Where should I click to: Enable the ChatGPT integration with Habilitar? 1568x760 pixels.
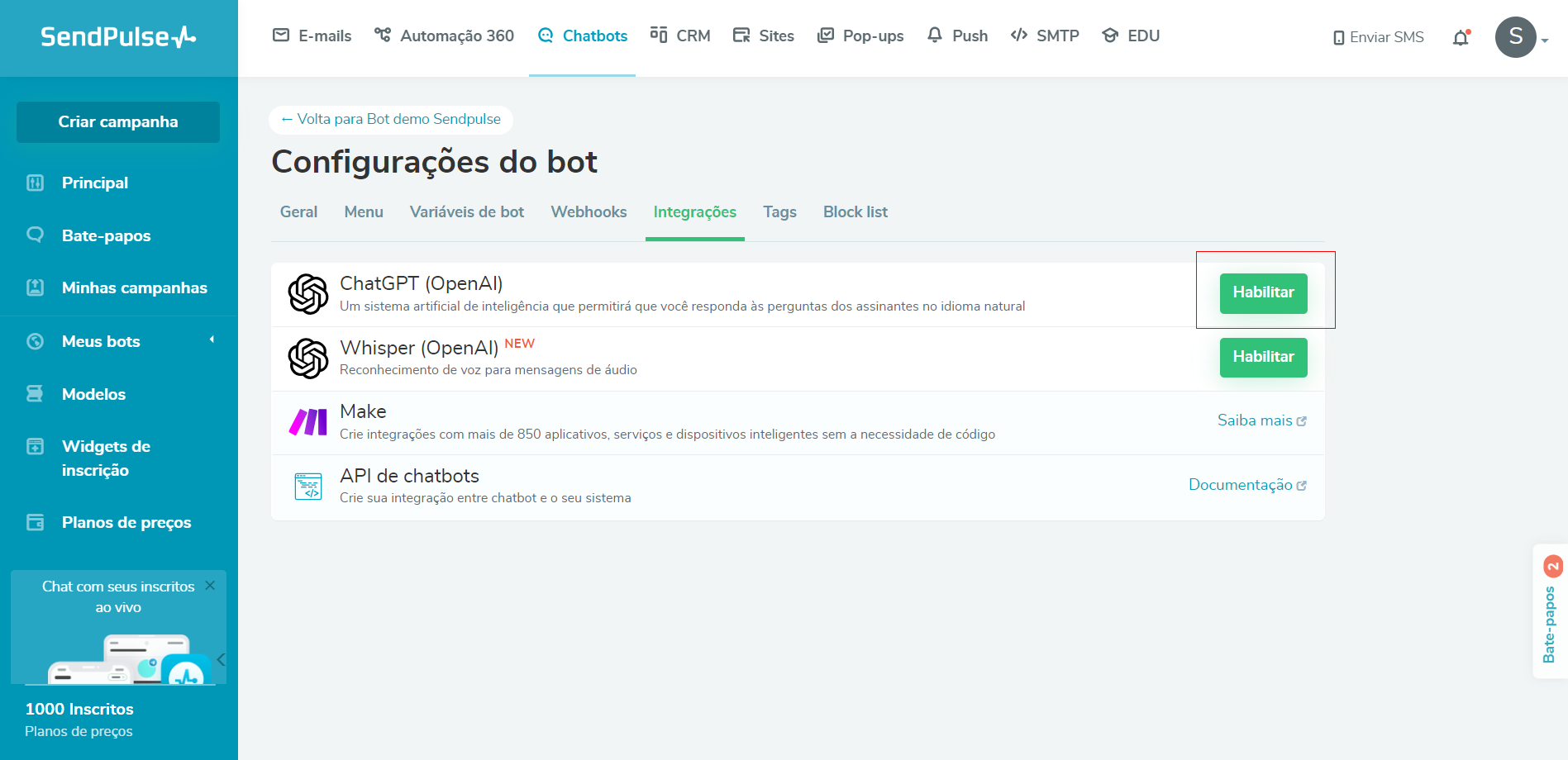point(1263,292)
